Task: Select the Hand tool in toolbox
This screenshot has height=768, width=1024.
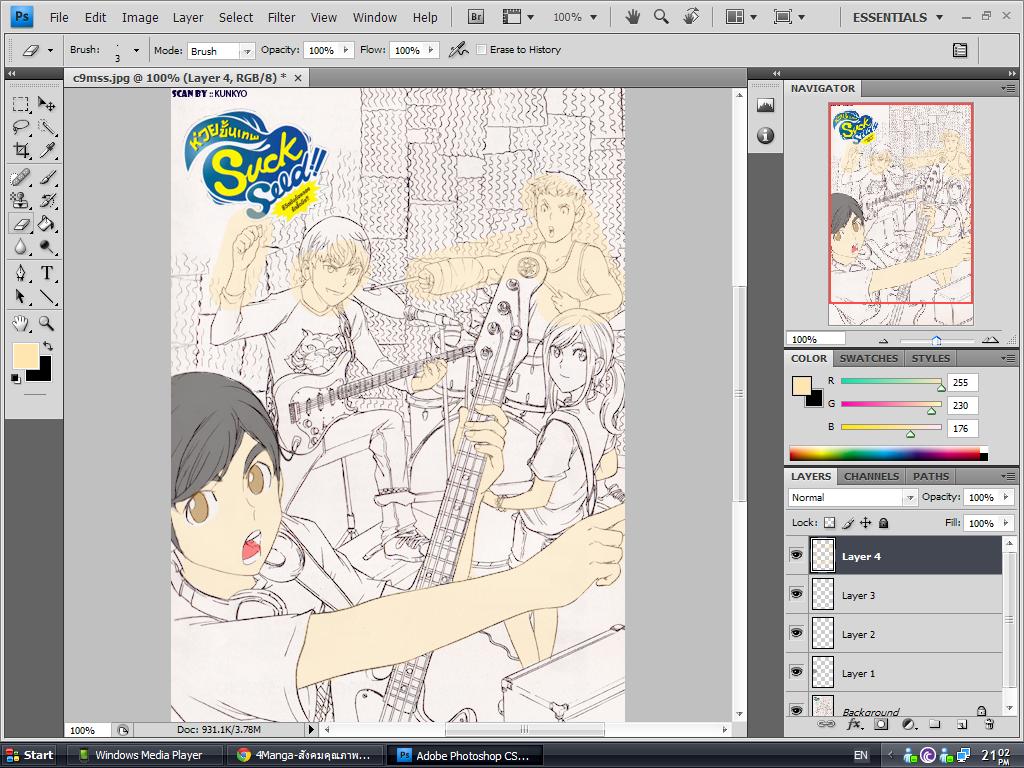Action: (21, 323)
